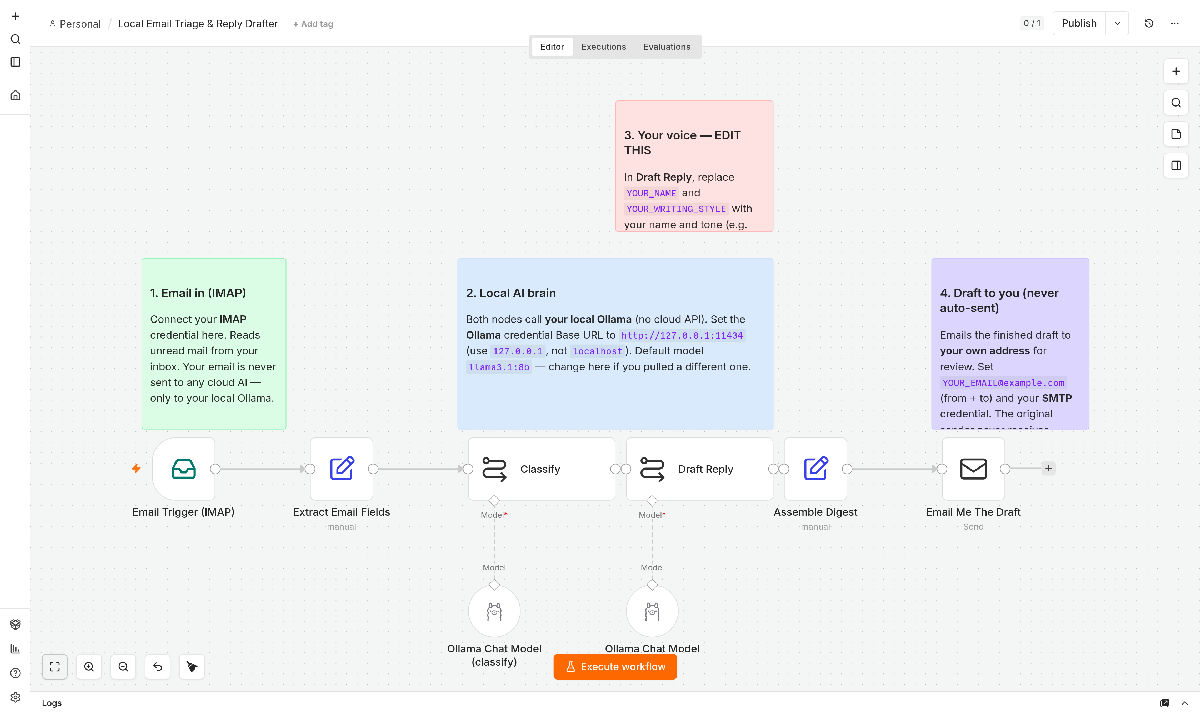Zoom in on the canvas
The image size is (1200, 714).
pos(89,666)
